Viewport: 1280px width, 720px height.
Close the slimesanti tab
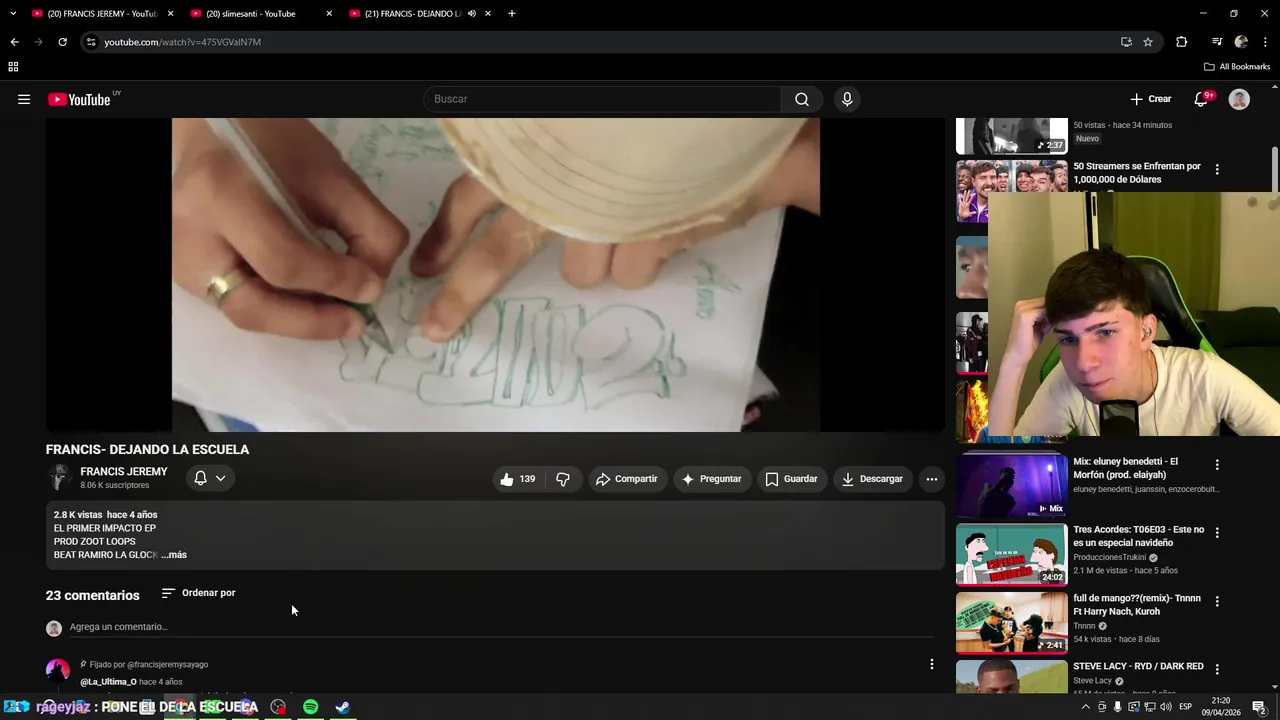pyautogui.click(x=329, y=14)
